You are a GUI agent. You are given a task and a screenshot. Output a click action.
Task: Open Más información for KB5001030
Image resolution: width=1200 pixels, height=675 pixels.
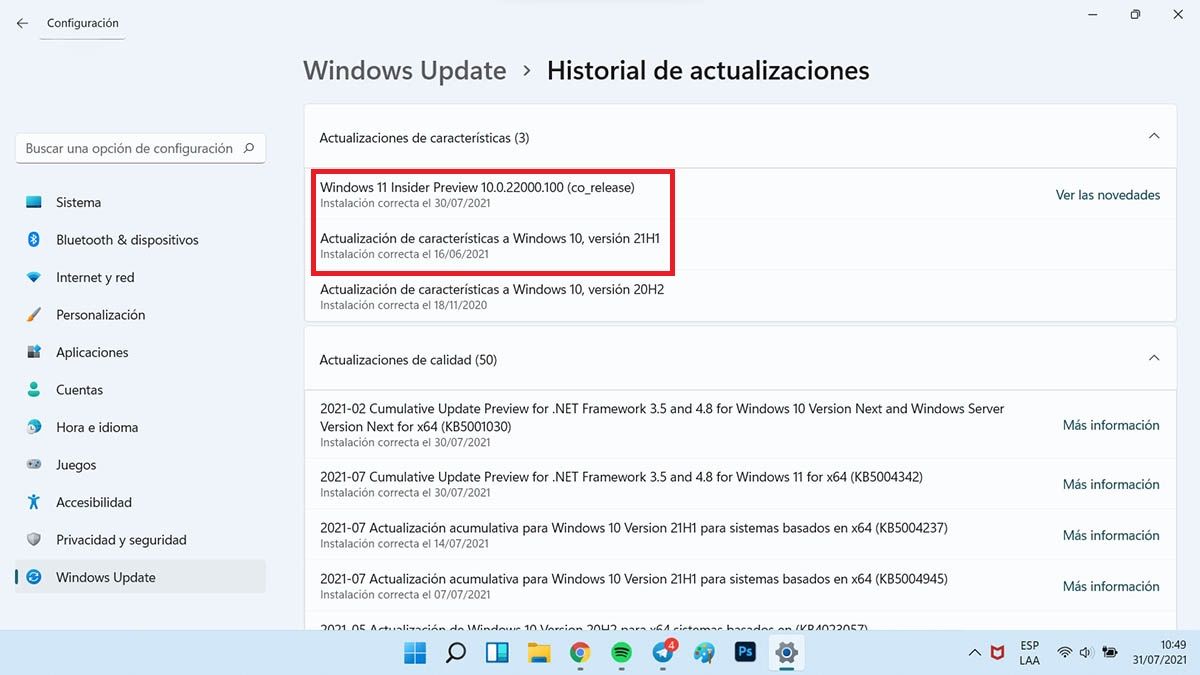click(x=1111, y=425)
